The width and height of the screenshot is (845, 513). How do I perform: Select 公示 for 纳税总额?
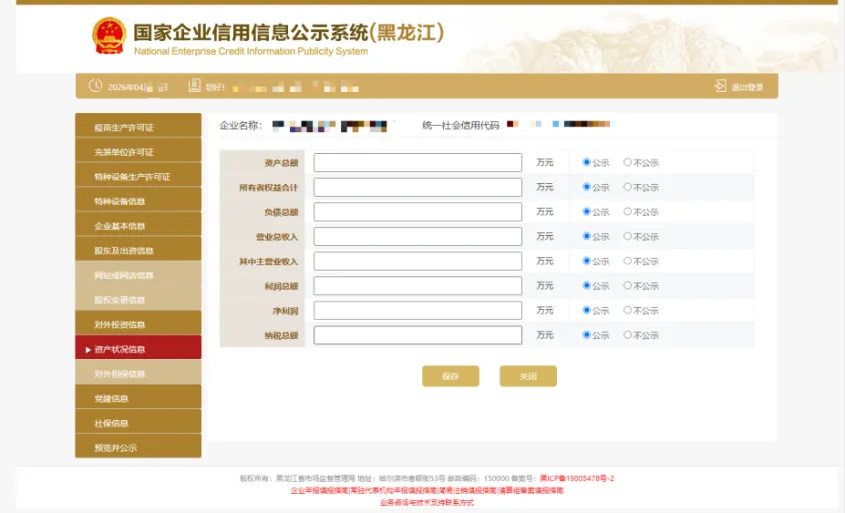[x=586, y=335]
